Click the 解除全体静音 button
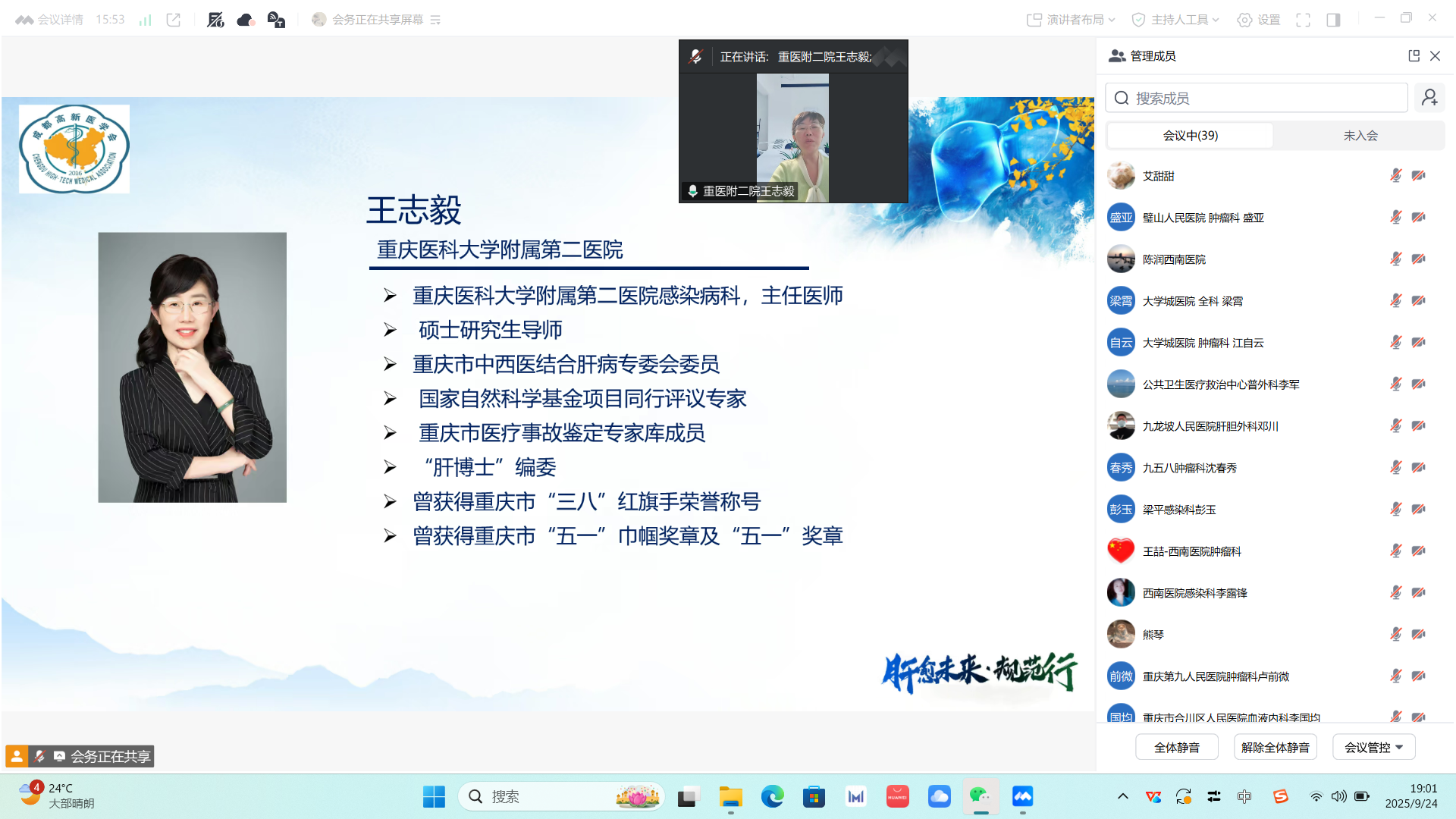Screen dimensions: 1456x819 [x=1275, y=747]
